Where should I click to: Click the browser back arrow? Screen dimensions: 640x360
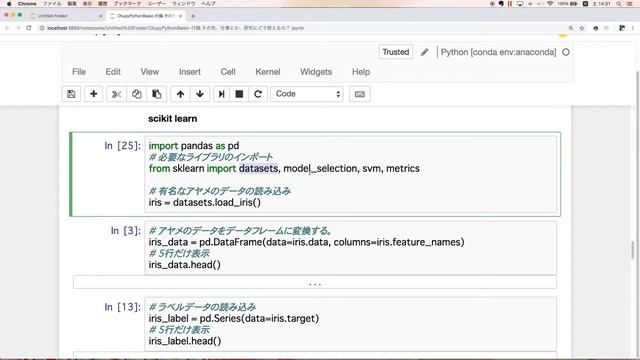[7, 28]
